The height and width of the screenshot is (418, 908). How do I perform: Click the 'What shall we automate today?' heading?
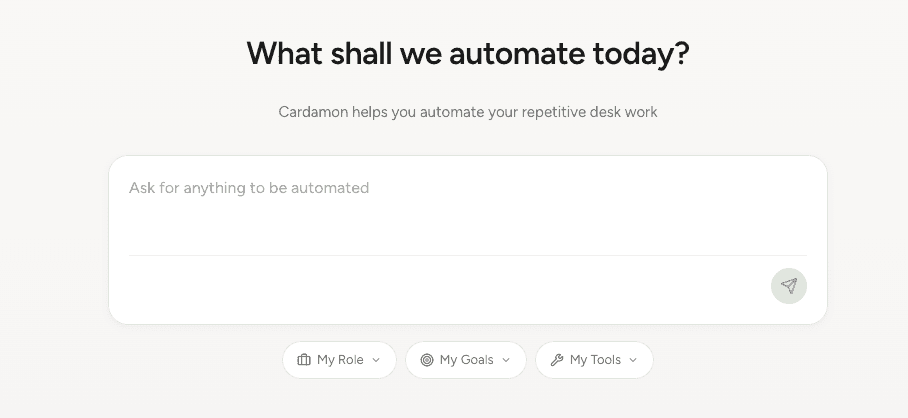point(468,53)
